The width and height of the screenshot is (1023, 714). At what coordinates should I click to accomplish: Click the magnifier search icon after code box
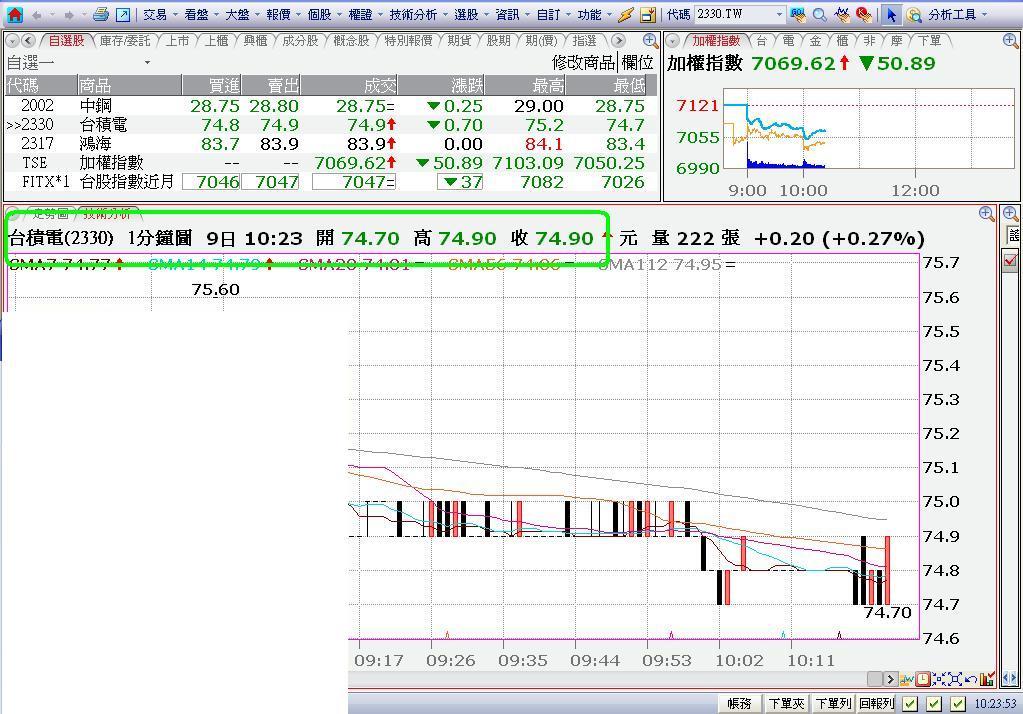(x=819, y=14)
